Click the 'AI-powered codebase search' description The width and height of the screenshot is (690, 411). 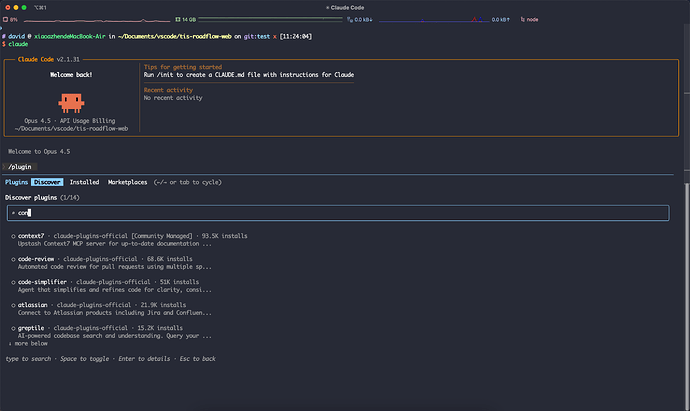click(114, 336)
